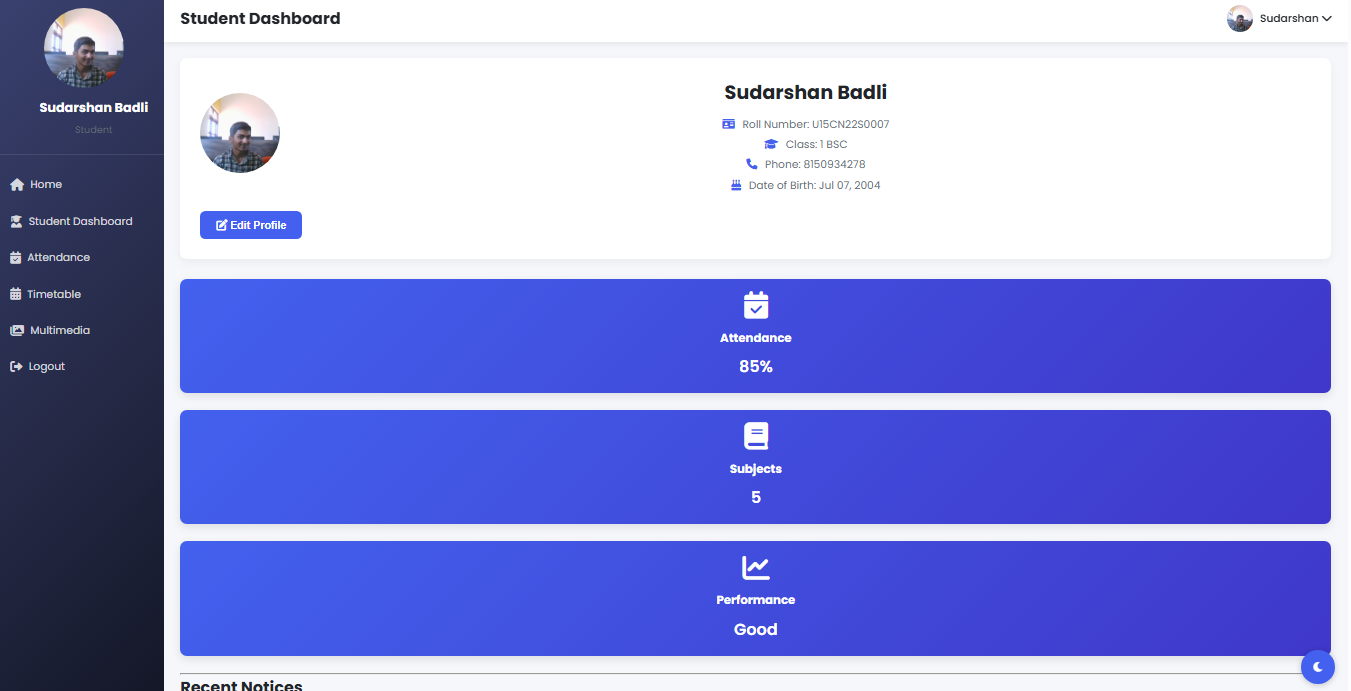Toggle dark mode with the moon button
This screenshot has width=1351, height=691.
click(1317, 667)
